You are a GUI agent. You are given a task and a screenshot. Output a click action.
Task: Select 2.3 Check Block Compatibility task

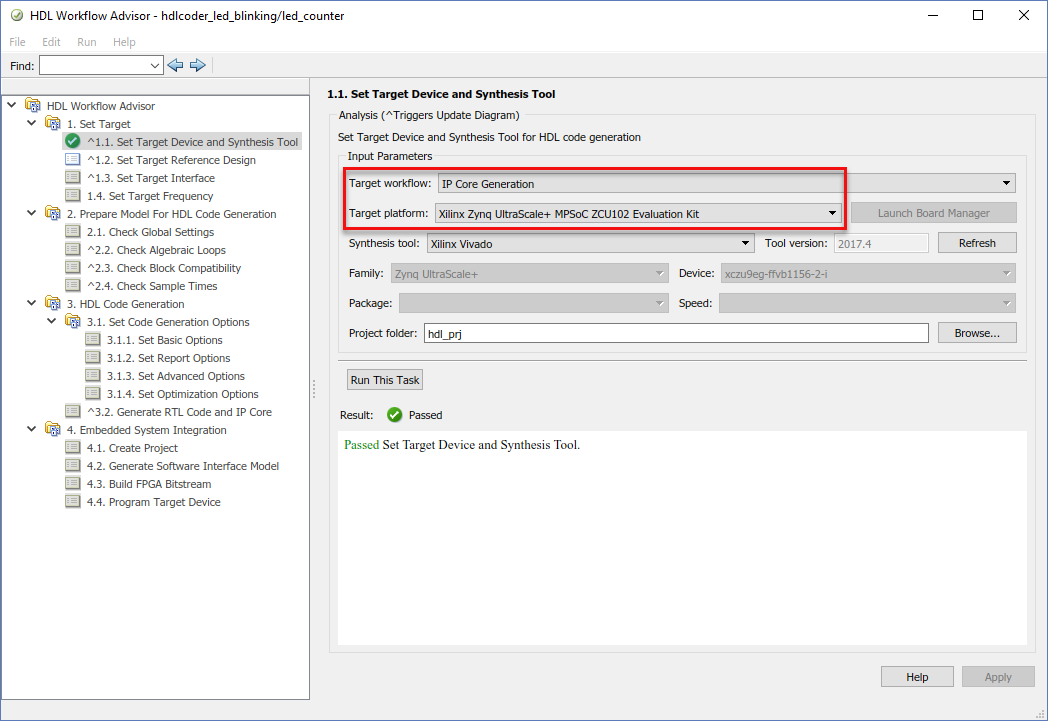pyautogui.click(x=164, y=268)
